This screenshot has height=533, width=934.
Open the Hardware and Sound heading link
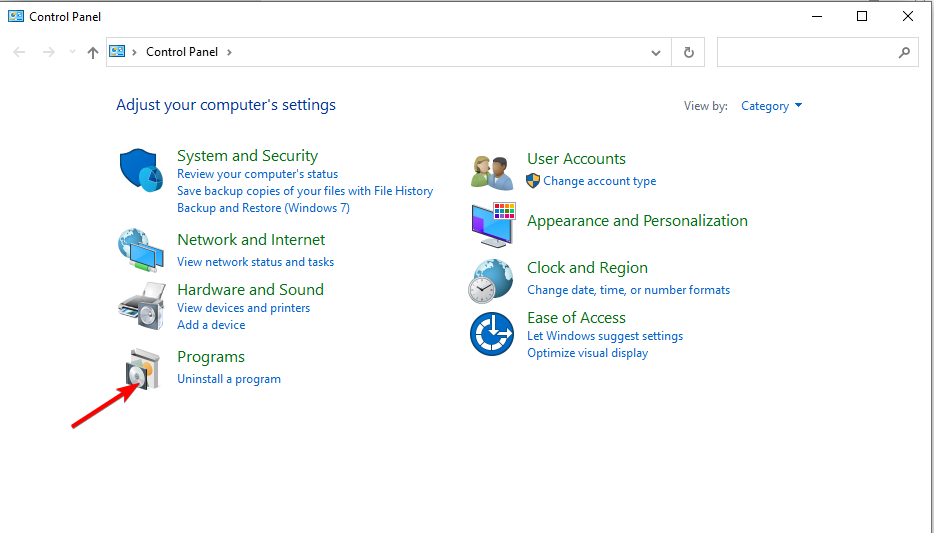coord(250,289)
